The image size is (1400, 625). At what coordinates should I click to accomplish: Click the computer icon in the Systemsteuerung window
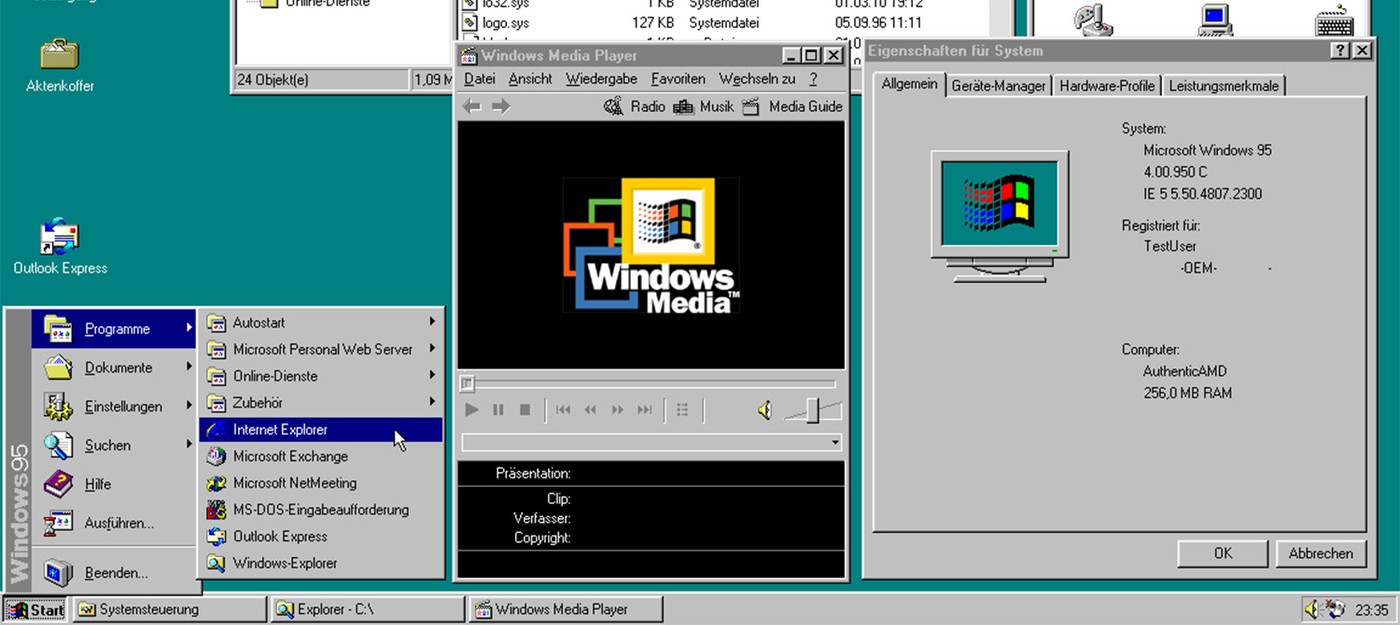click(x=1215, y=19)
